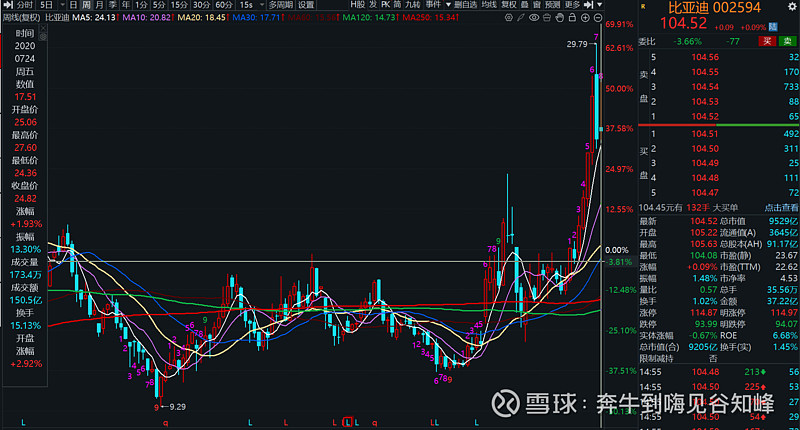Viewport: 800px width, 430px height.
Task: Select the 15s chart period
Action: tap(246, 5)
